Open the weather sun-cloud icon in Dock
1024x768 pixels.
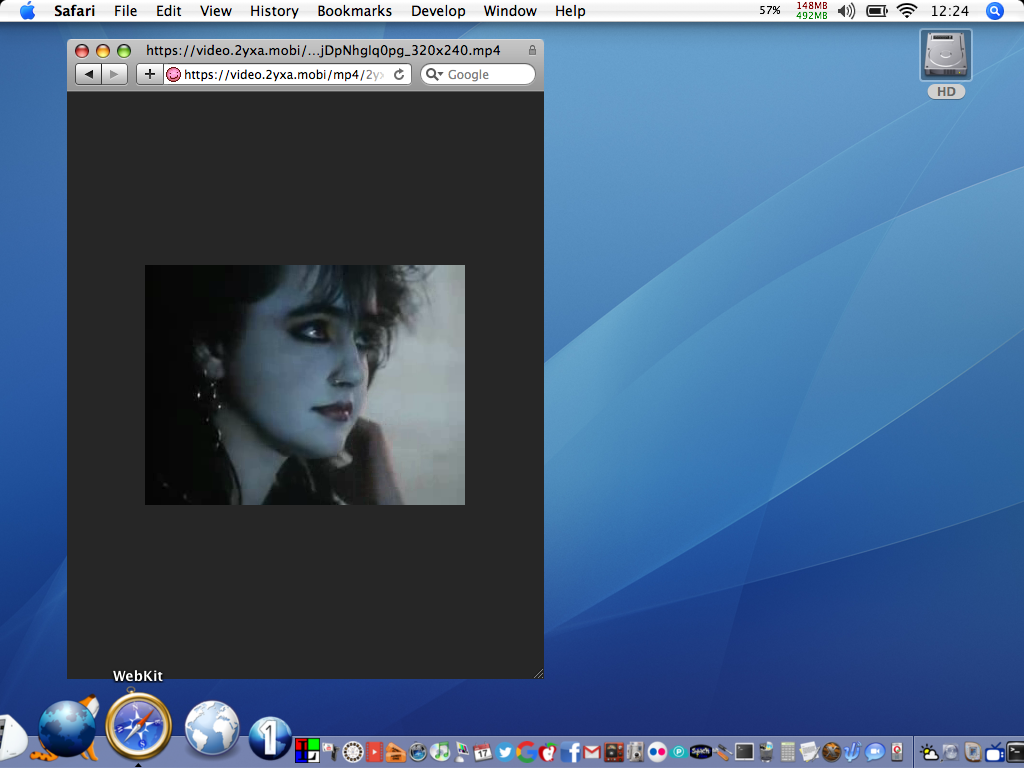(929, 752)
